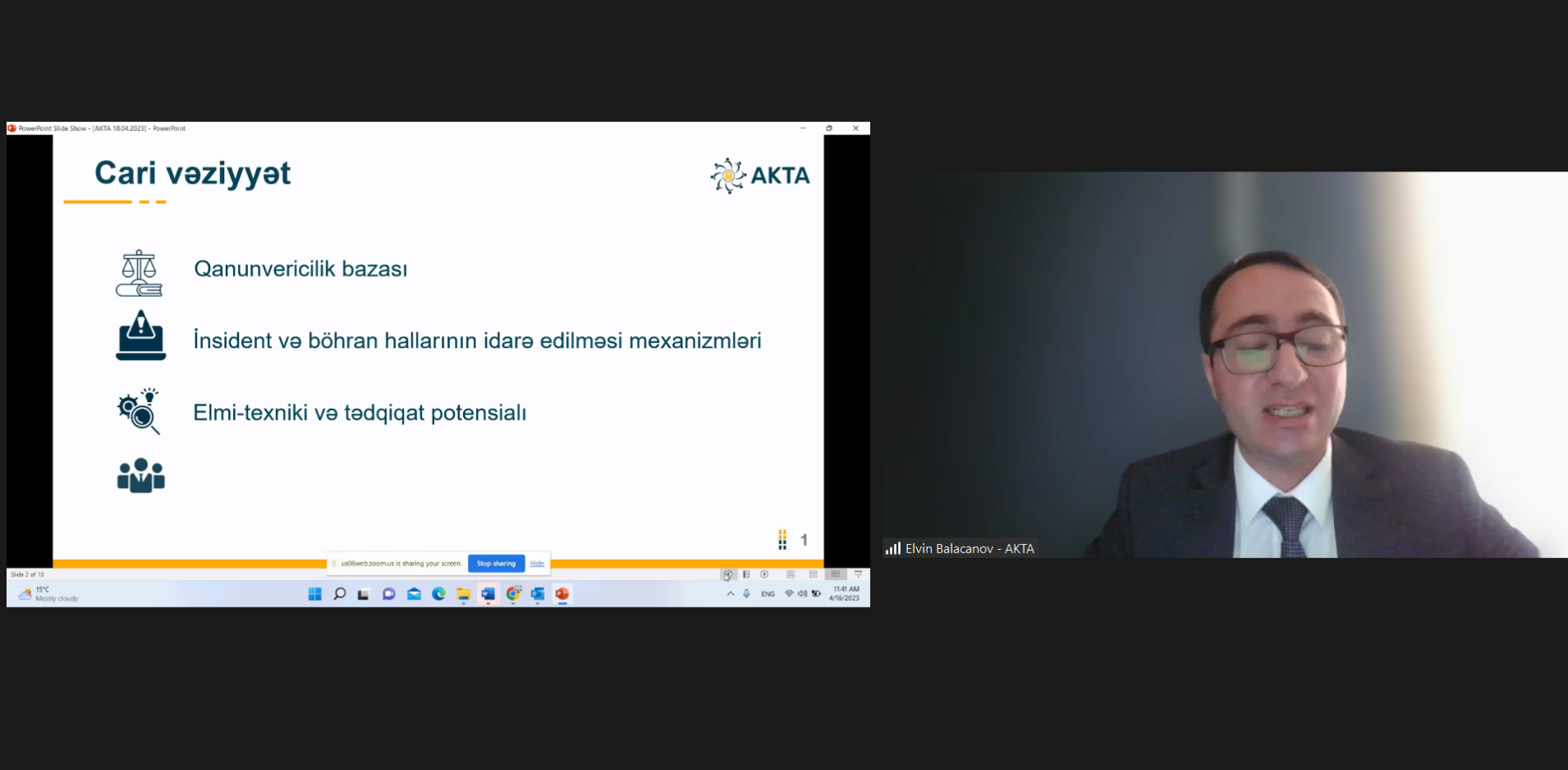Click the Windows Start button

(315, 594)
